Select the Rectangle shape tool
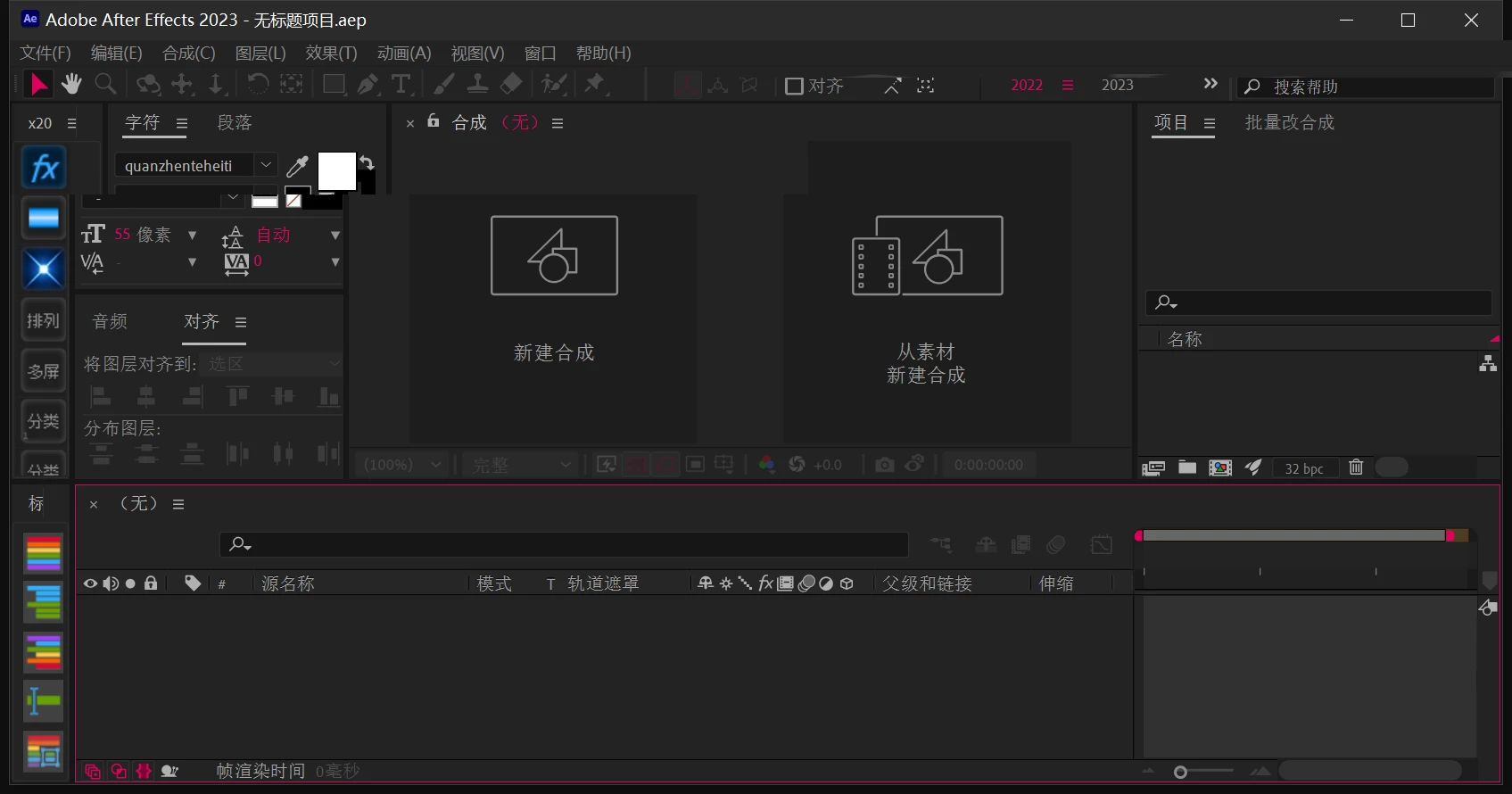The image size is (1512, 794). tap(334, 85)
